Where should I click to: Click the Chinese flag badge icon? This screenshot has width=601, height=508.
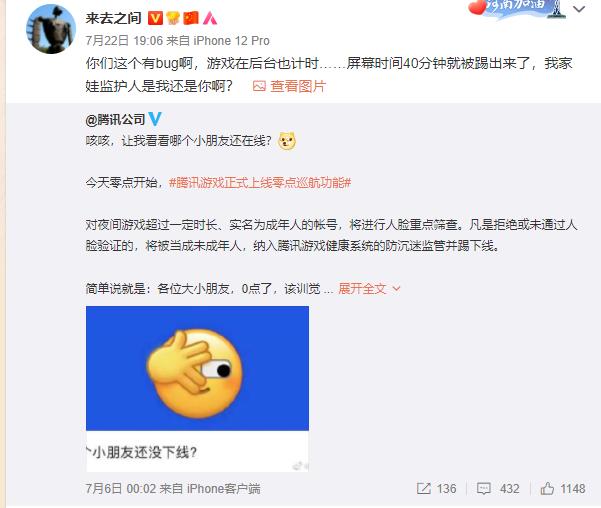191,18
